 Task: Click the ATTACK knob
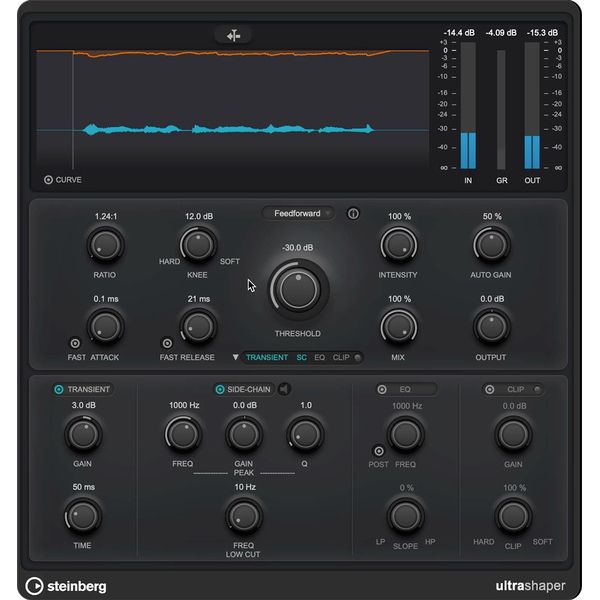coord(105,327)
